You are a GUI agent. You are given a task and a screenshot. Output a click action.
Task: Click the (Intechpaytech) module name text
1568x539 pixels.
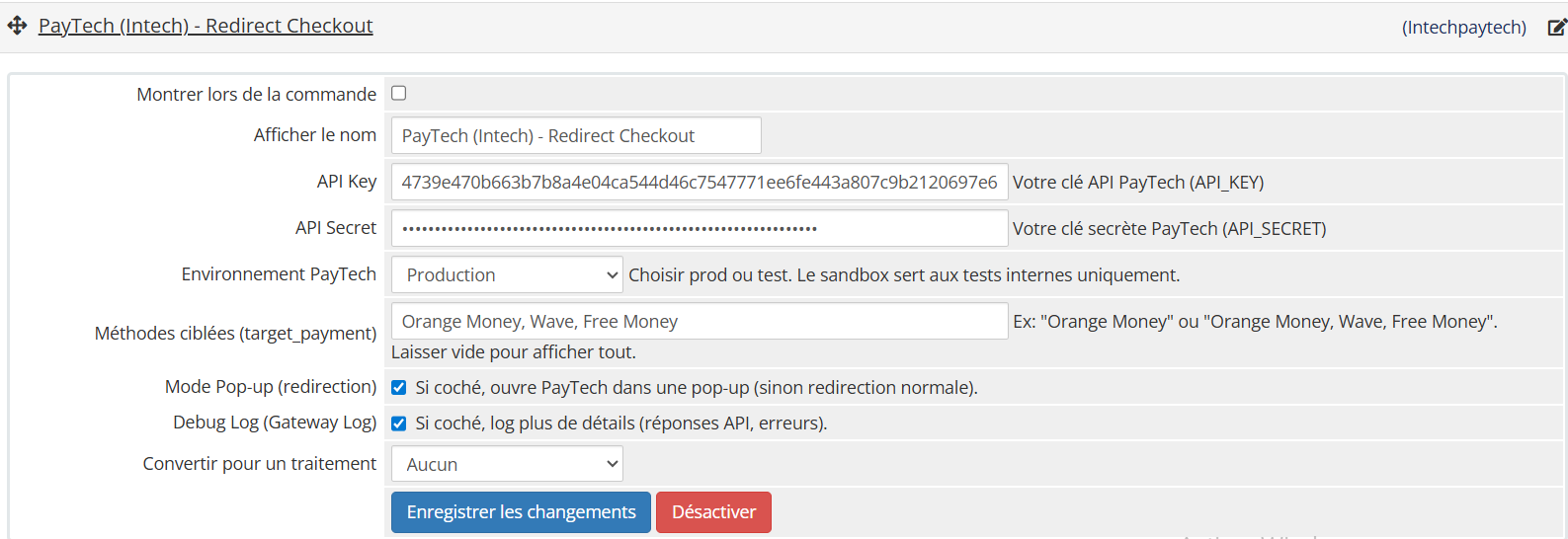point(1463,28)
